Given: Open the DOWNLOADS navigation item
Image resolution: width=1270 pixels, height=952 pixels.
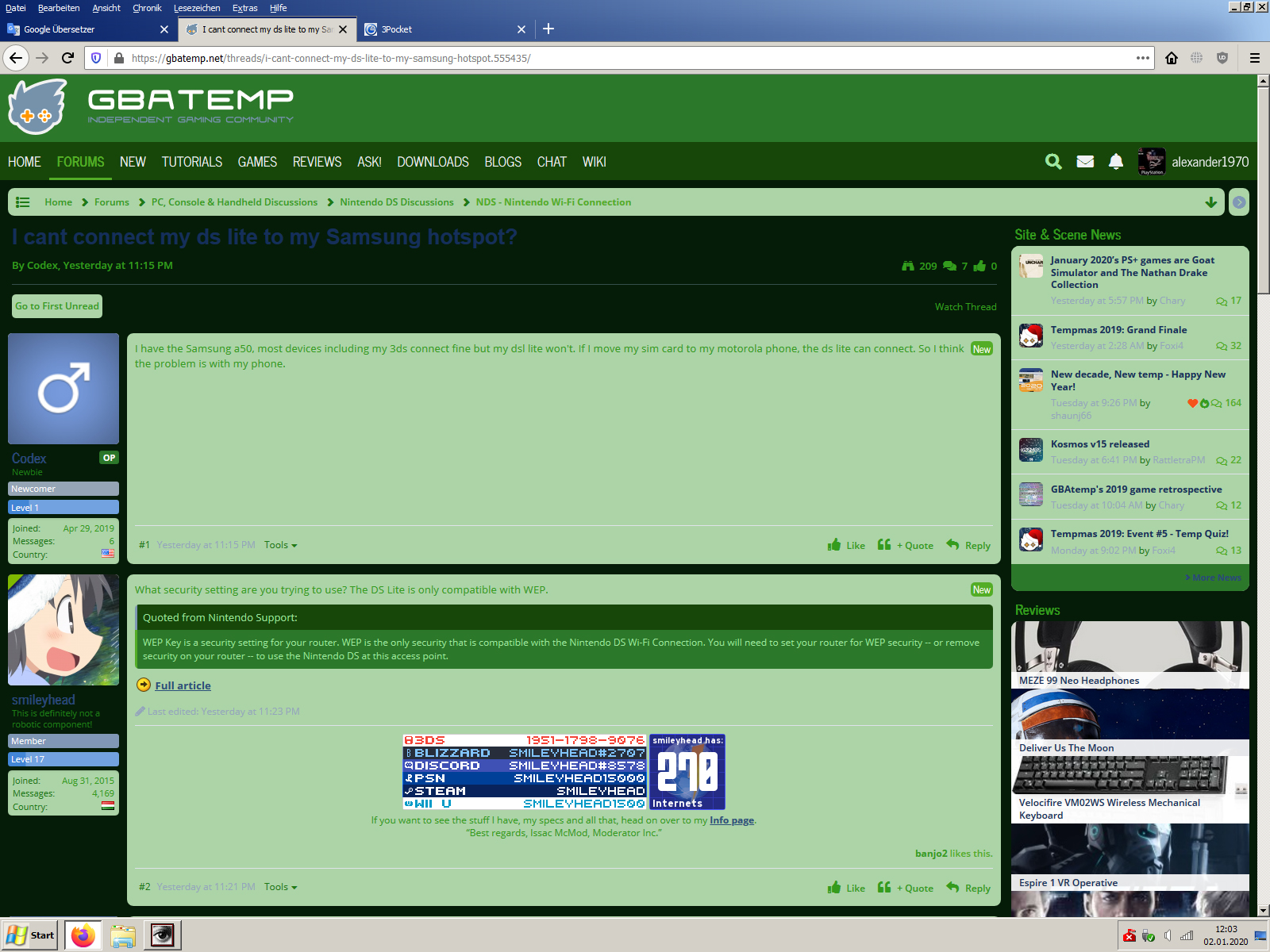Looking at the screenshot, I should click(433, 162).
